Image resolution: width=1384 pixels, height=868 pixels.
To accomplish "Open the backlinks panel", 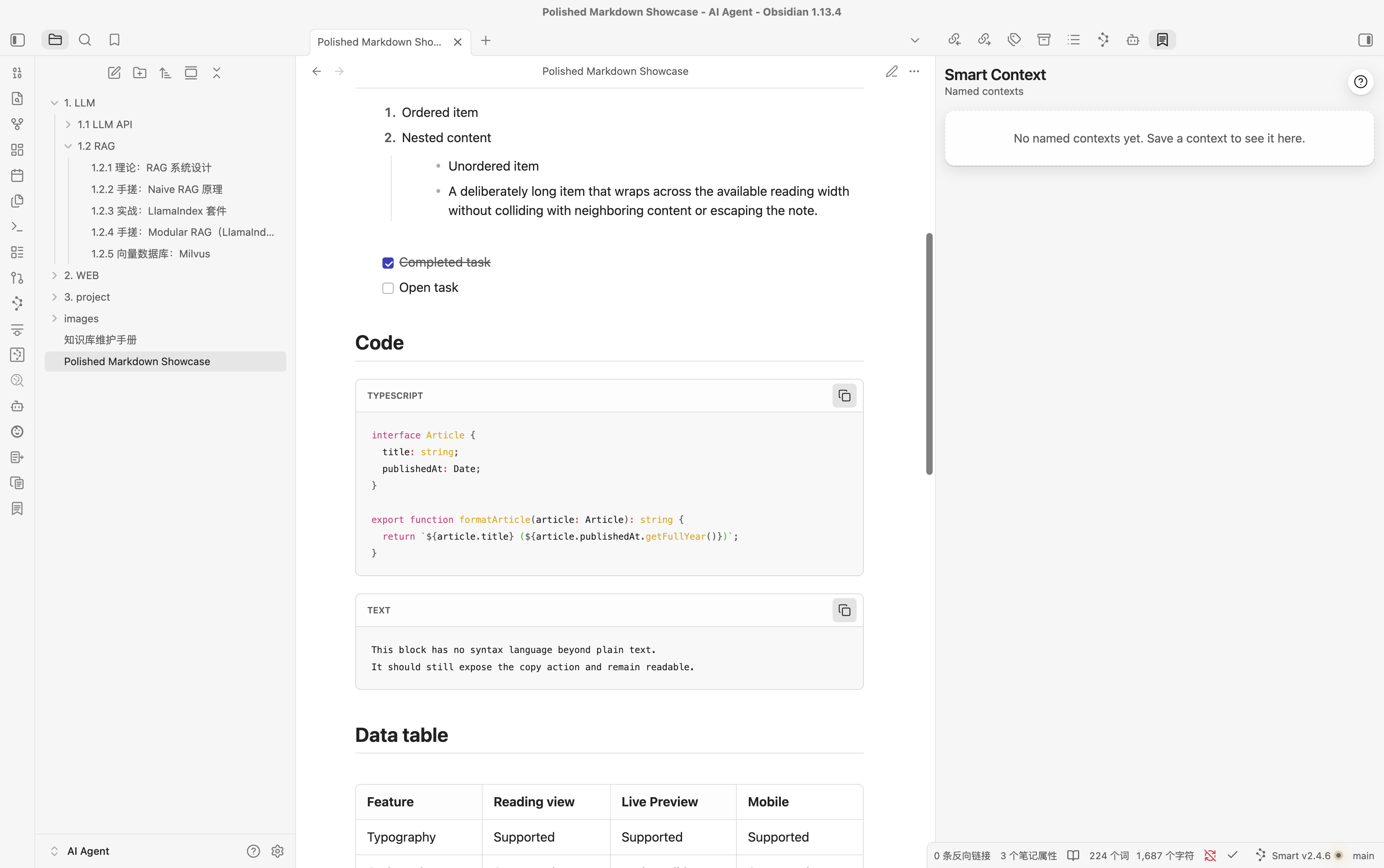I will click(955, 40).
